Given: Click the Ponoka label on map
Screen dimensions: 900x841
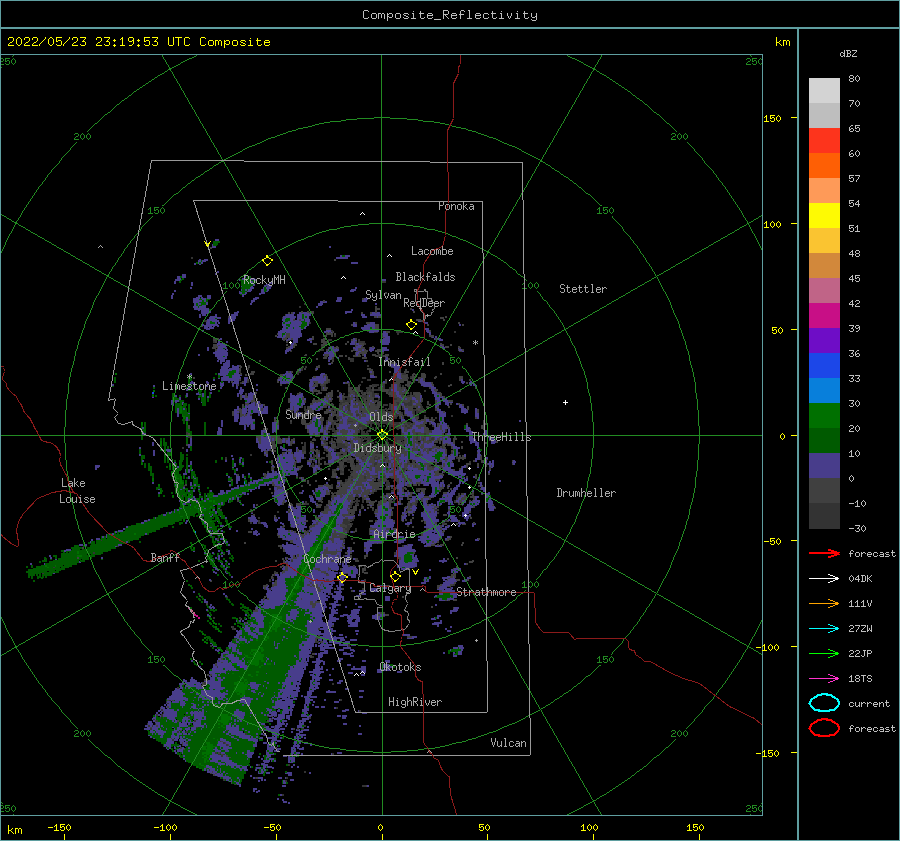Looking at the screenshot, I should pyautogui.click(x=456, y=206).
